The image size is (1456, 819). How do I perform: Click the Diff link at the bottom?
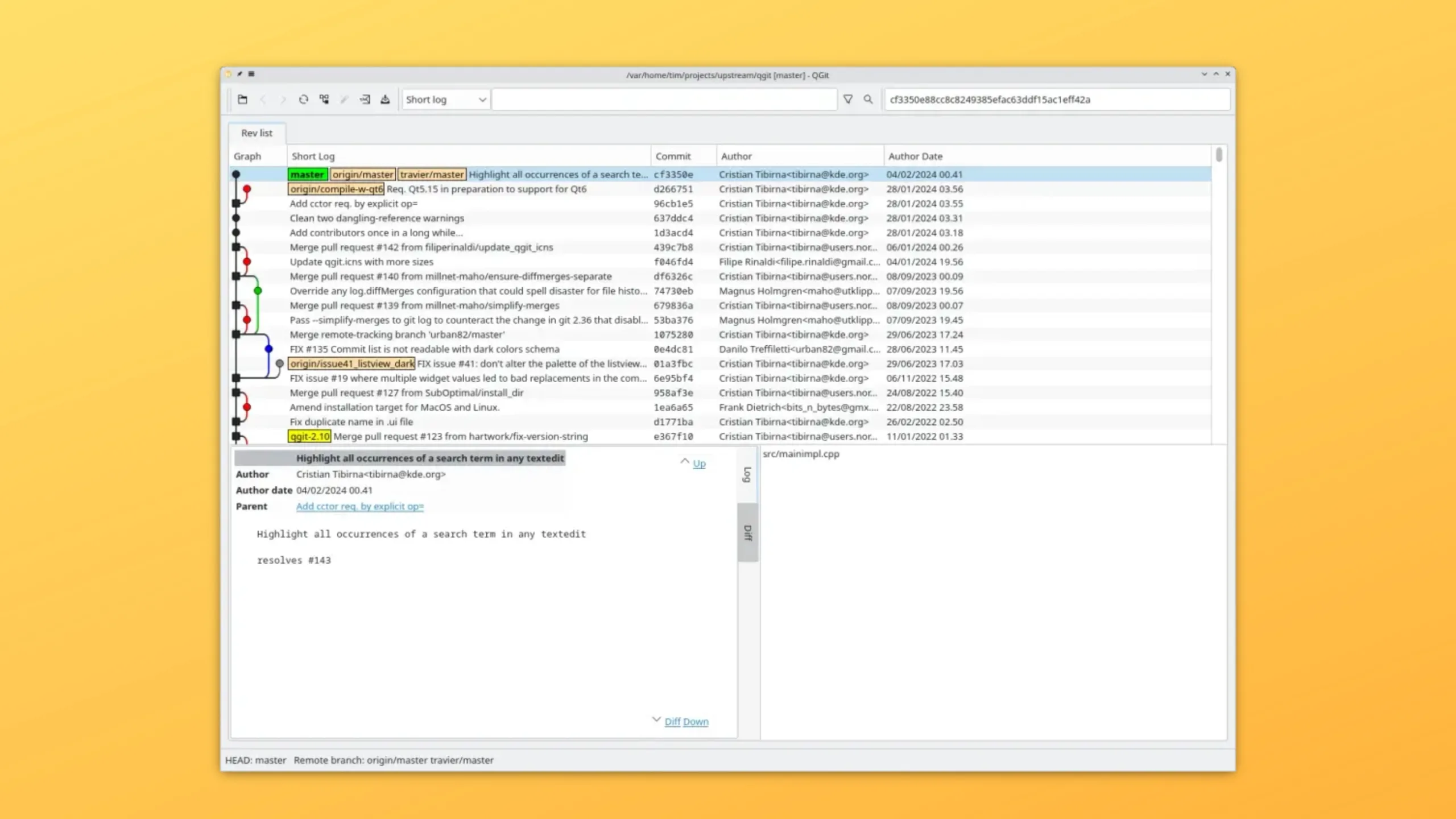click(x=672, y=721)
